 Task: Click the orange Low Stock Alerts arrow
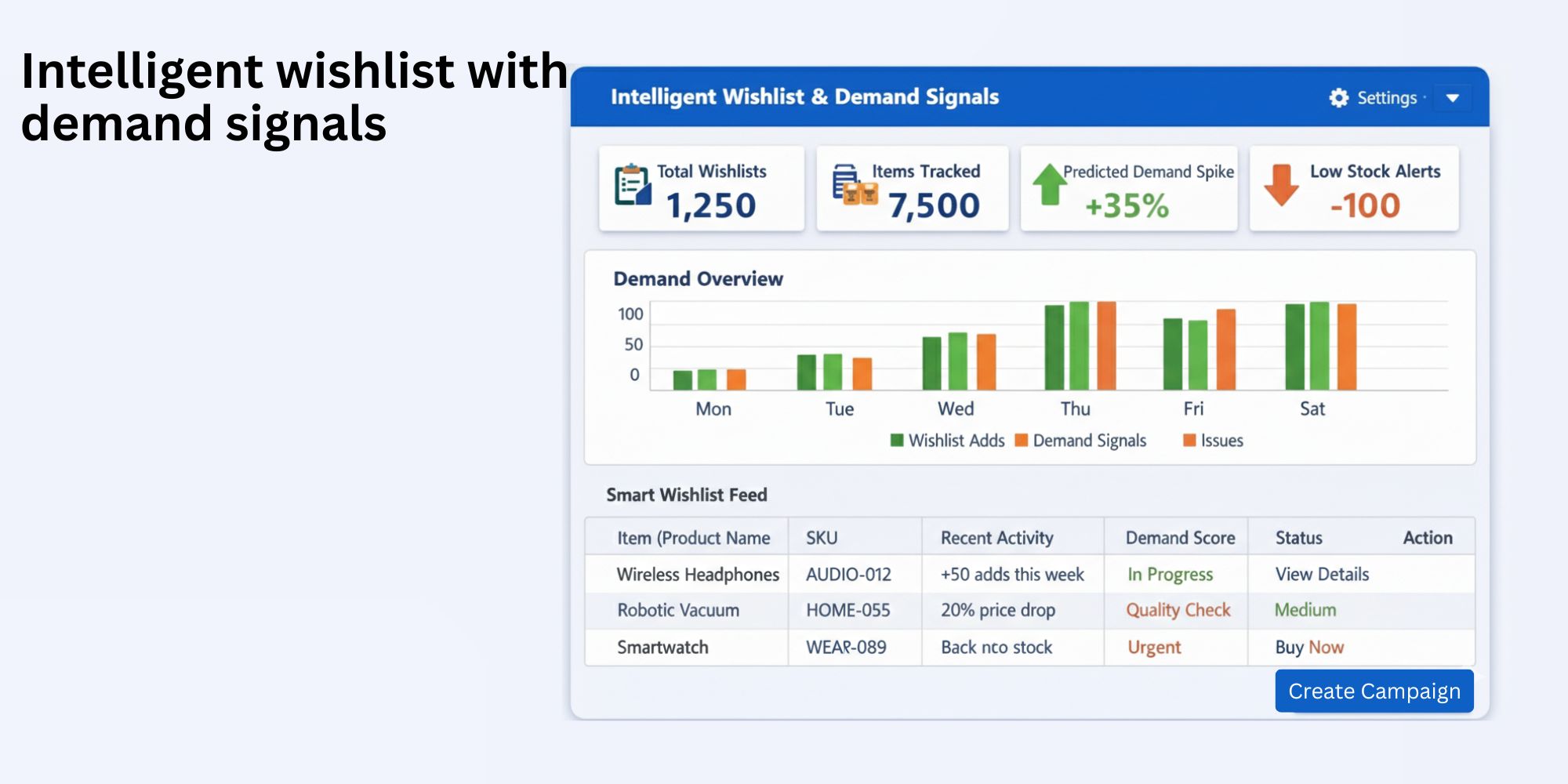click(1281, 185)
